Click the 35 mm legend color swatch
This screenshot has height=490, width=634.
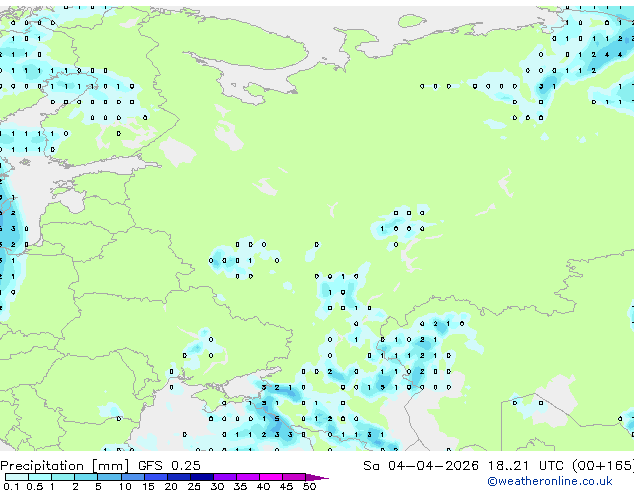coord(248,477)
